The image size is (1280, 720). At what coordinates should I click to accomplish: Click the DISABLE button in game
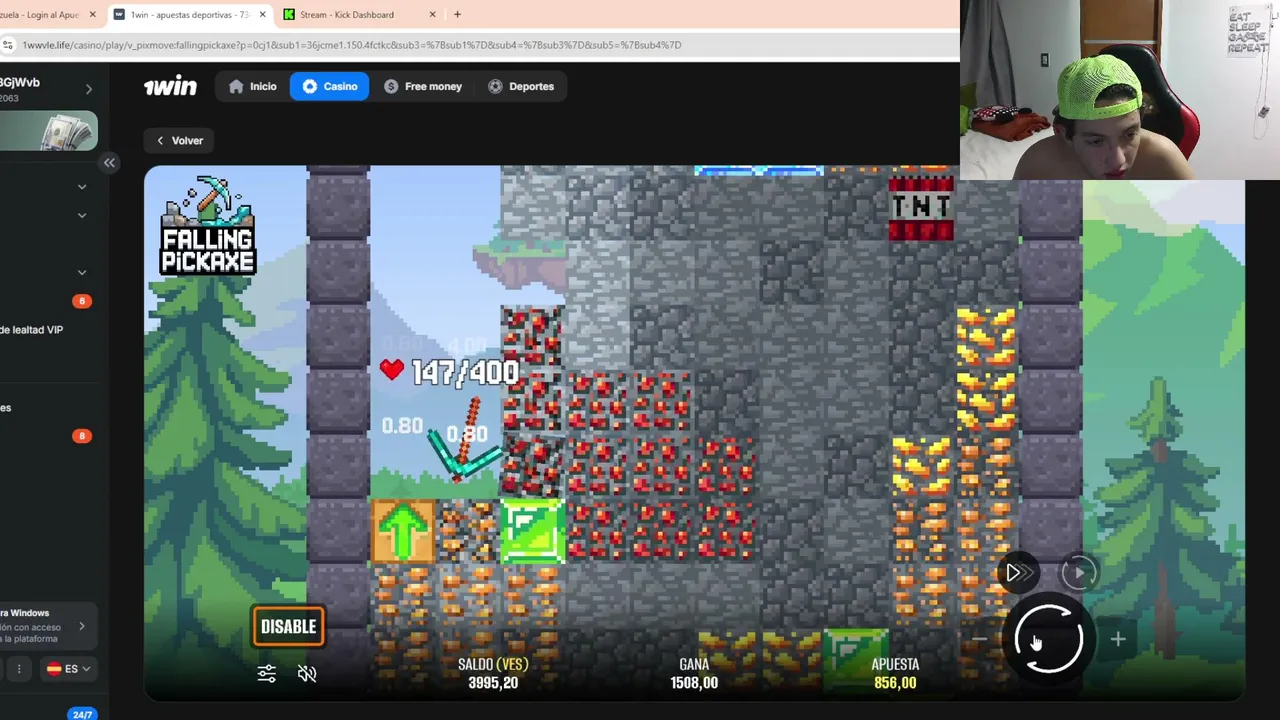point(288,627)
